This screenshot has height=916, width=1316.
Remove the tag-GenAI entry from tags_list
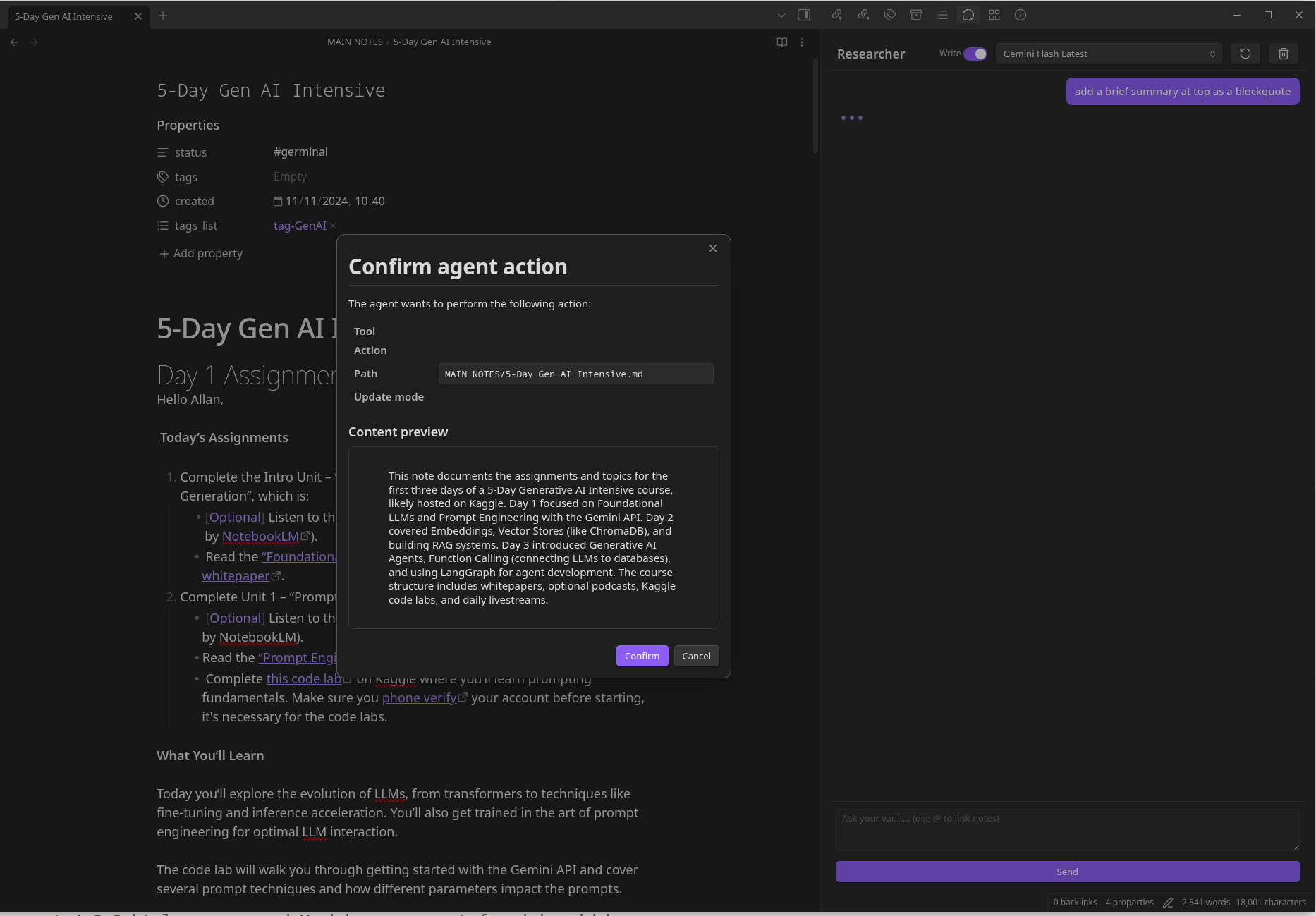pyautogui.click(x=333, y=226)
